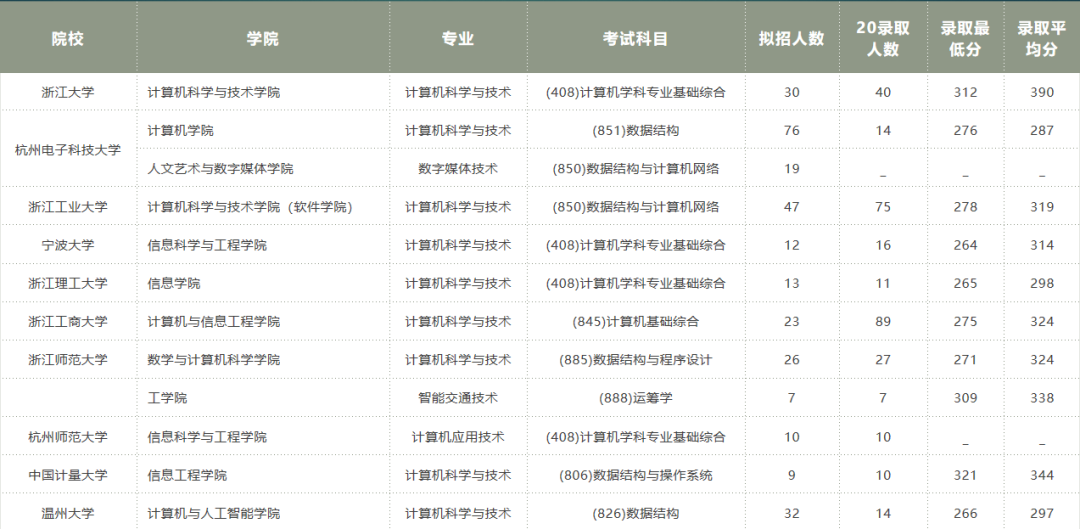Select the 杭州电子科技大学 cell
The width and height of the screenshot is (1080, 529).
click(68, 149)
